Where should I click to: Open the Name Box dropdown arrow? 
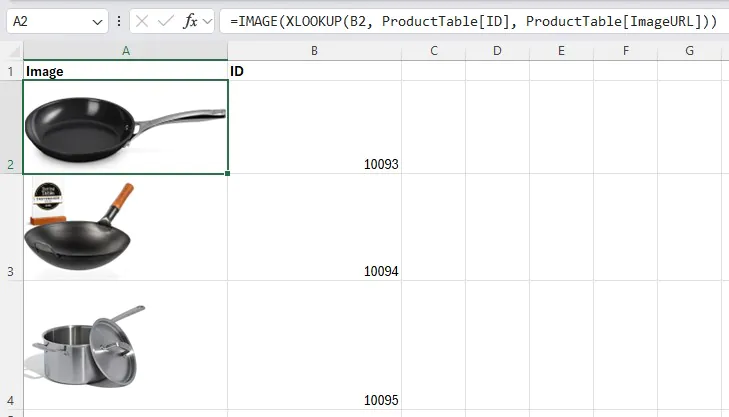pyautogui.click(x=97, y=22)
